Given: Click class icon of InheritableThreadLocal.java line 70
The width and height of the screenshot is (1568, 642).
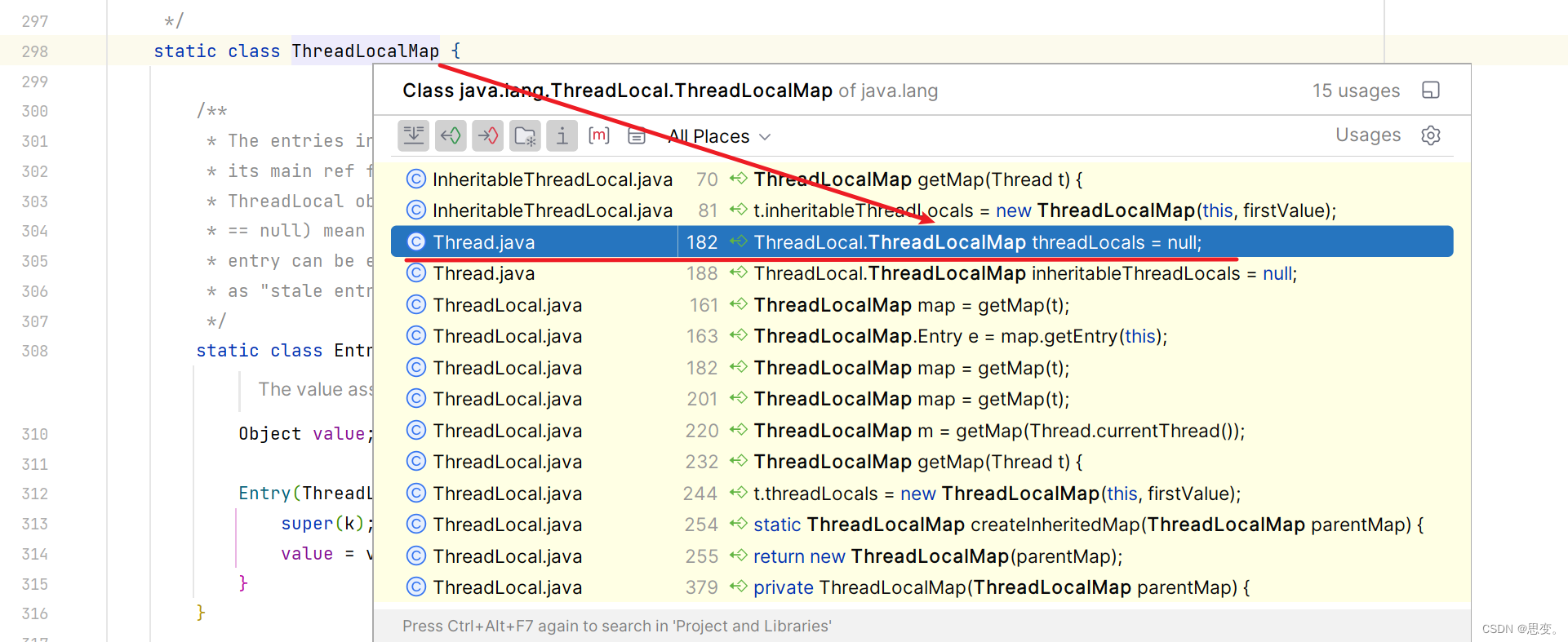Looking at the screenshot, I should pos(416,179).
